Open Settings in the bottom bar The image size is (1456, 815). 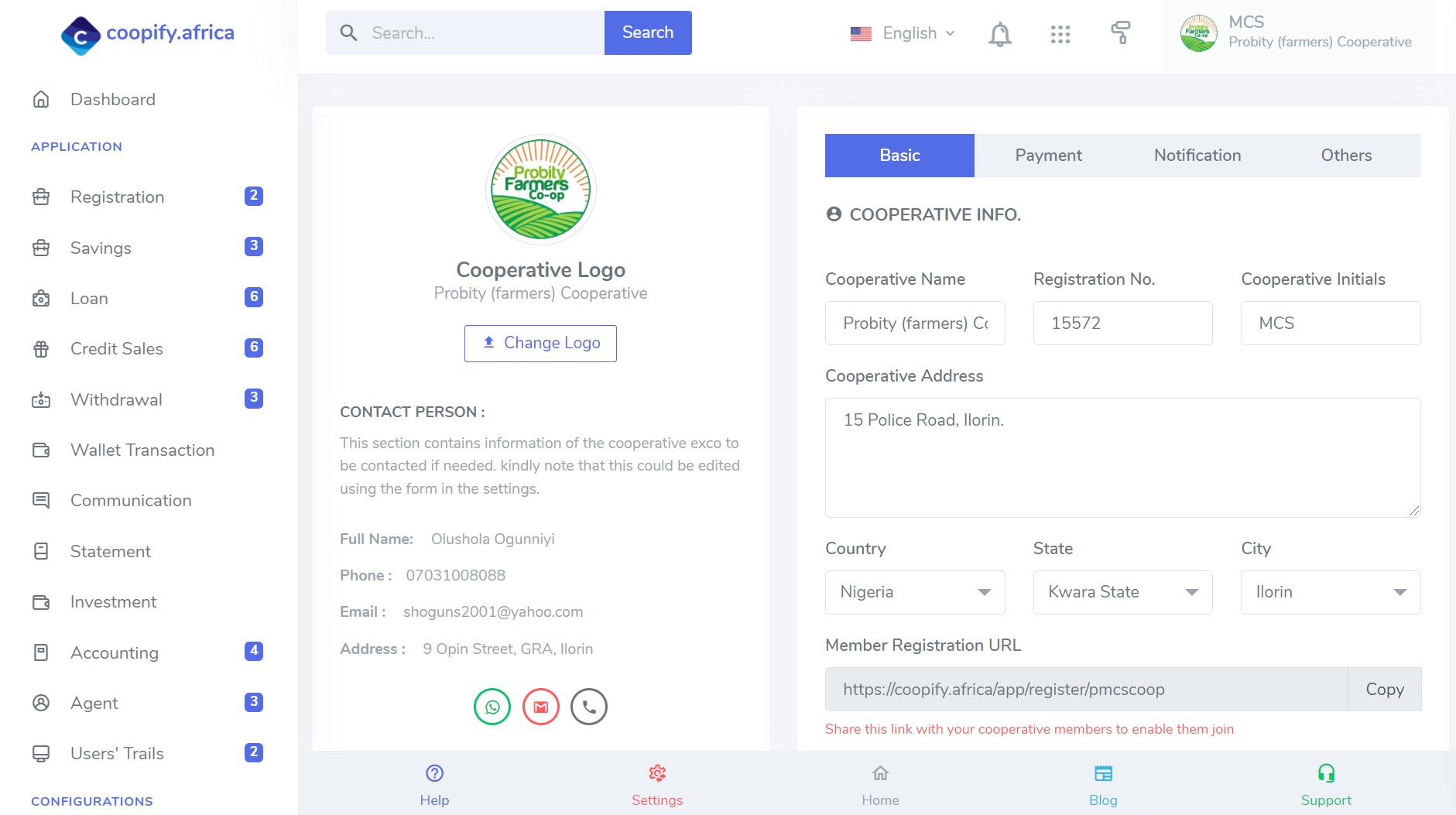[657, 785]
